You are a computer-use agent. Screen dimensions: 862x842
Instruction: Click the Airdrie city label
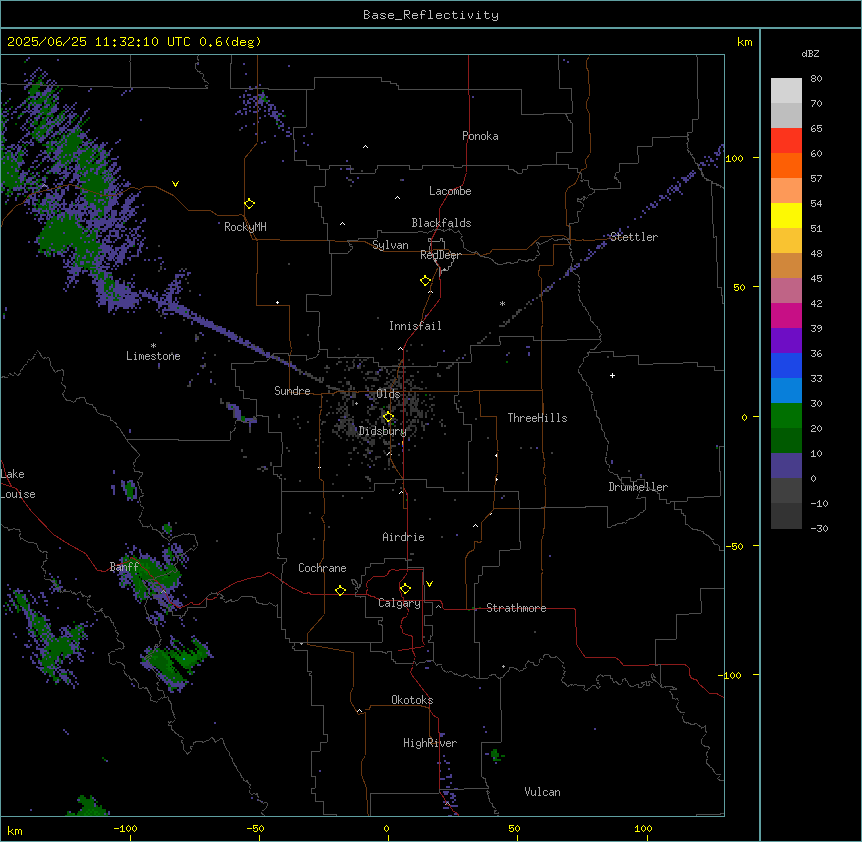click(x=404, y=537)
